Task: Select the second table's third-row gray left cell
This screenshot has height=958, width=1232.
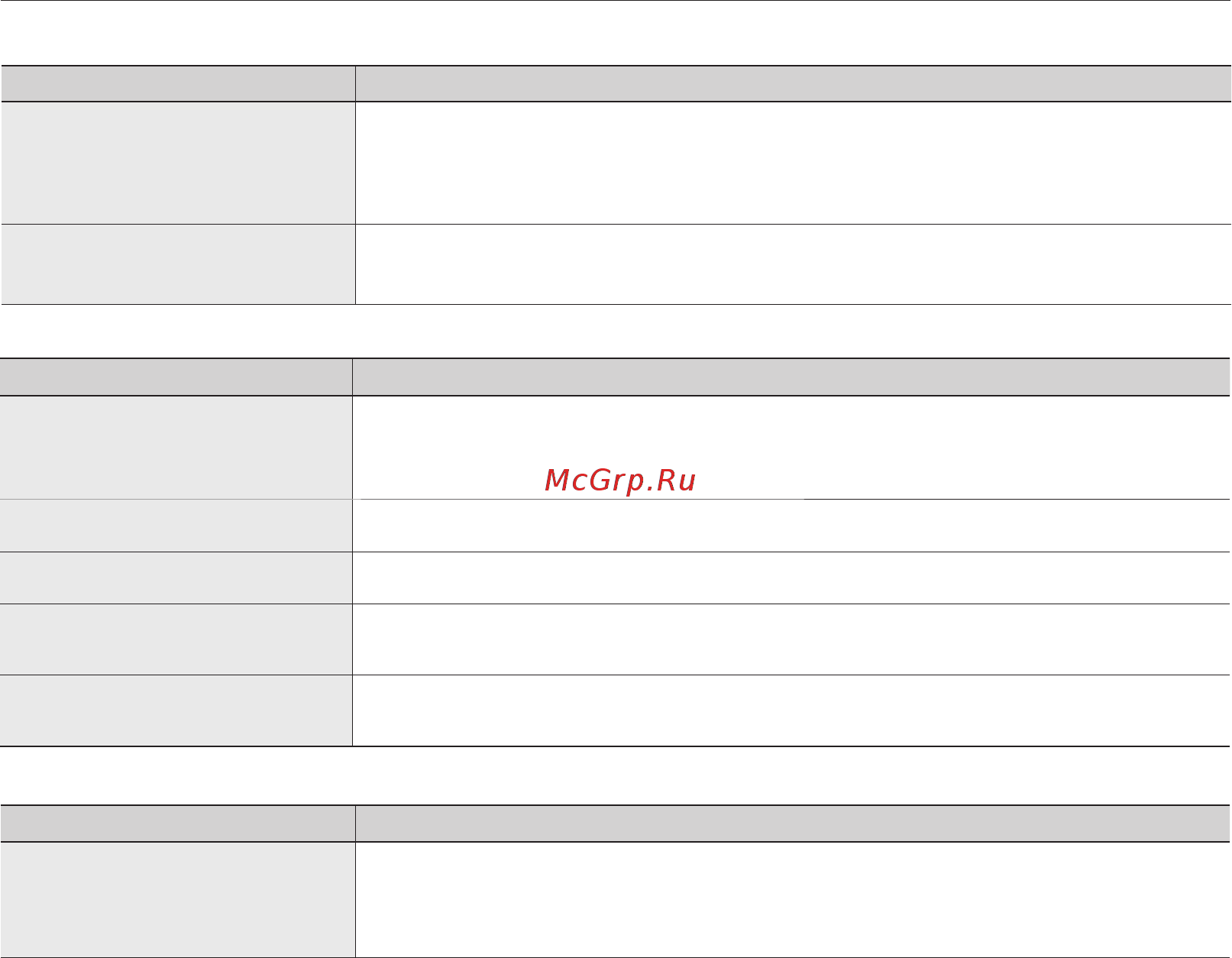Action: point(176,578)
